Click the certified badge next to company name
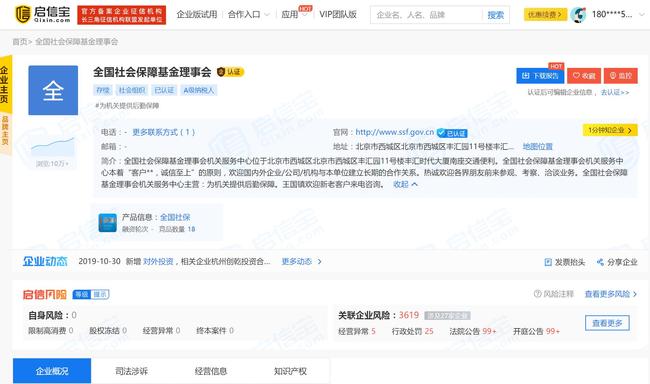650x384 pixels. 230,72
